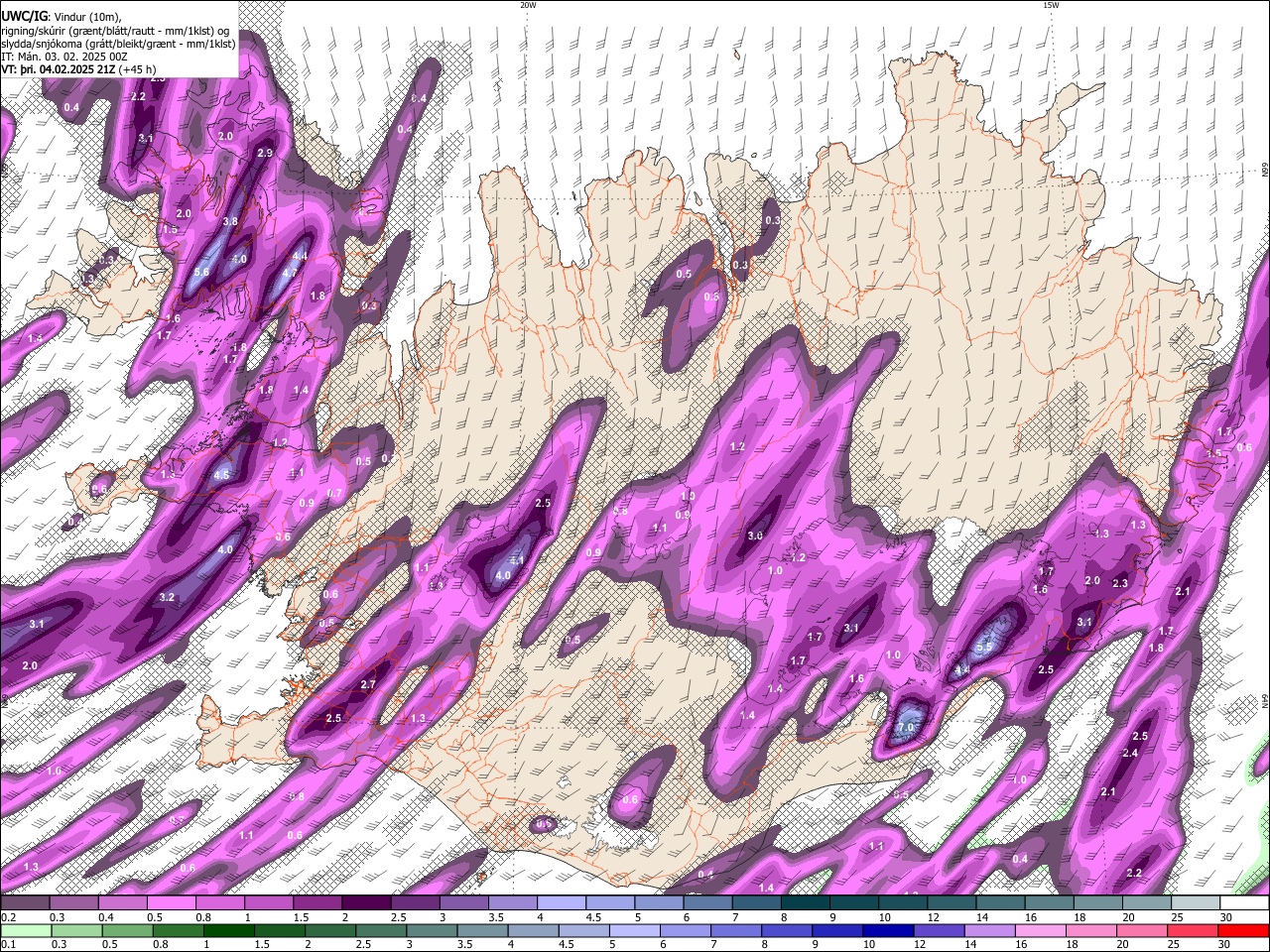Click the valid time line 'VT: þri. 04.02.2025 21Z'
The height and width of the screenshot is (952, 1270).
click(x=59, y=70)
